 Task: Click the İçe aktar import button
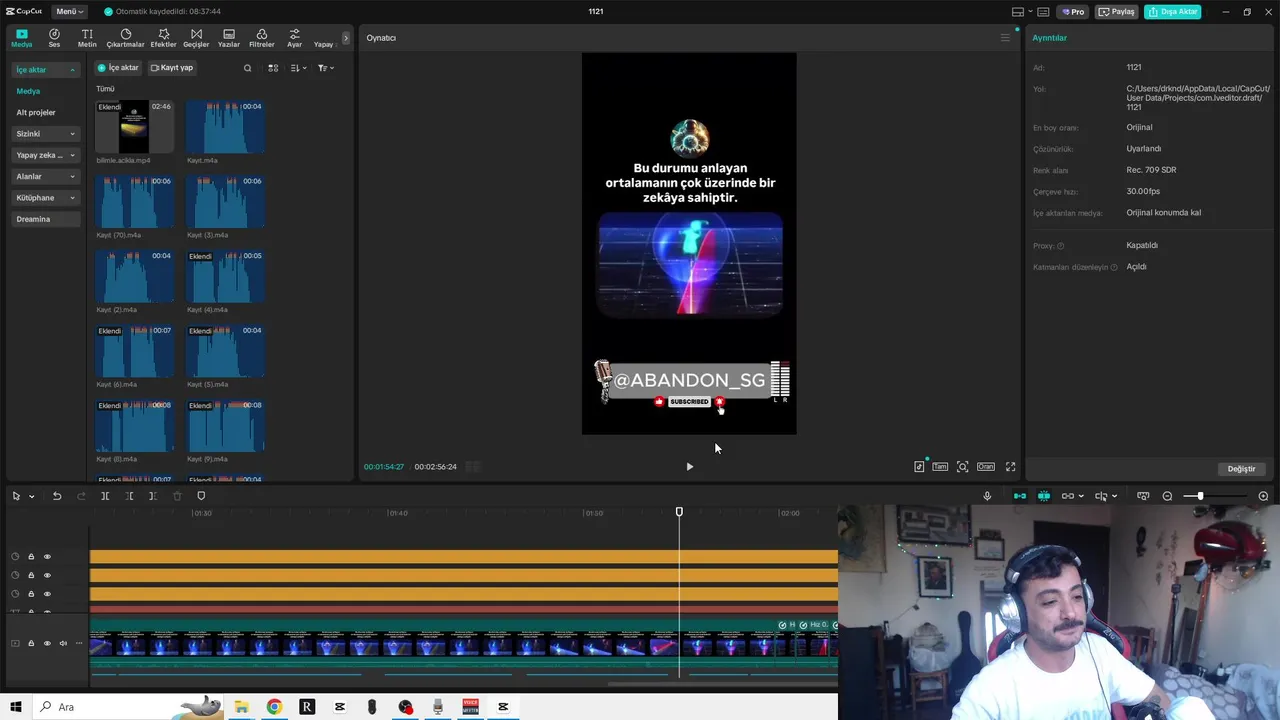click(x=118, y=68)
